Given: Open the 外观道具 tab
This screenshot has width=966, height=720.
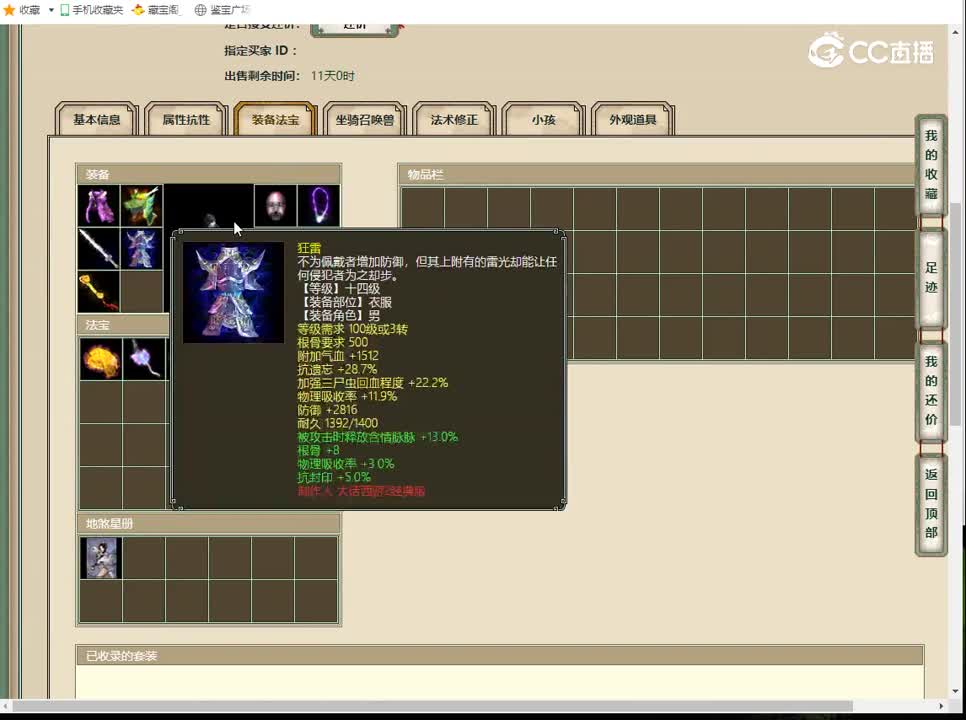Looking at the screenshot, I should point(632,119).
